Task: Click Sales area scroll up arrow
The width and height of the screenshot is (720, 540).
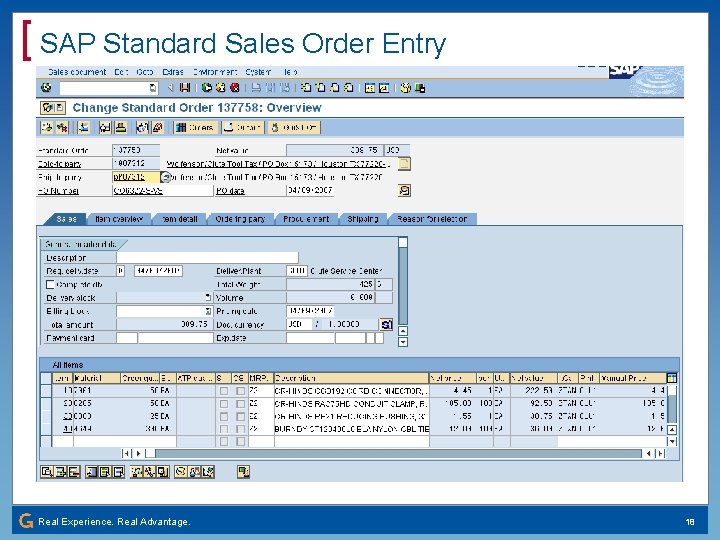Action: pyautogui.click(x=403, y=331)
